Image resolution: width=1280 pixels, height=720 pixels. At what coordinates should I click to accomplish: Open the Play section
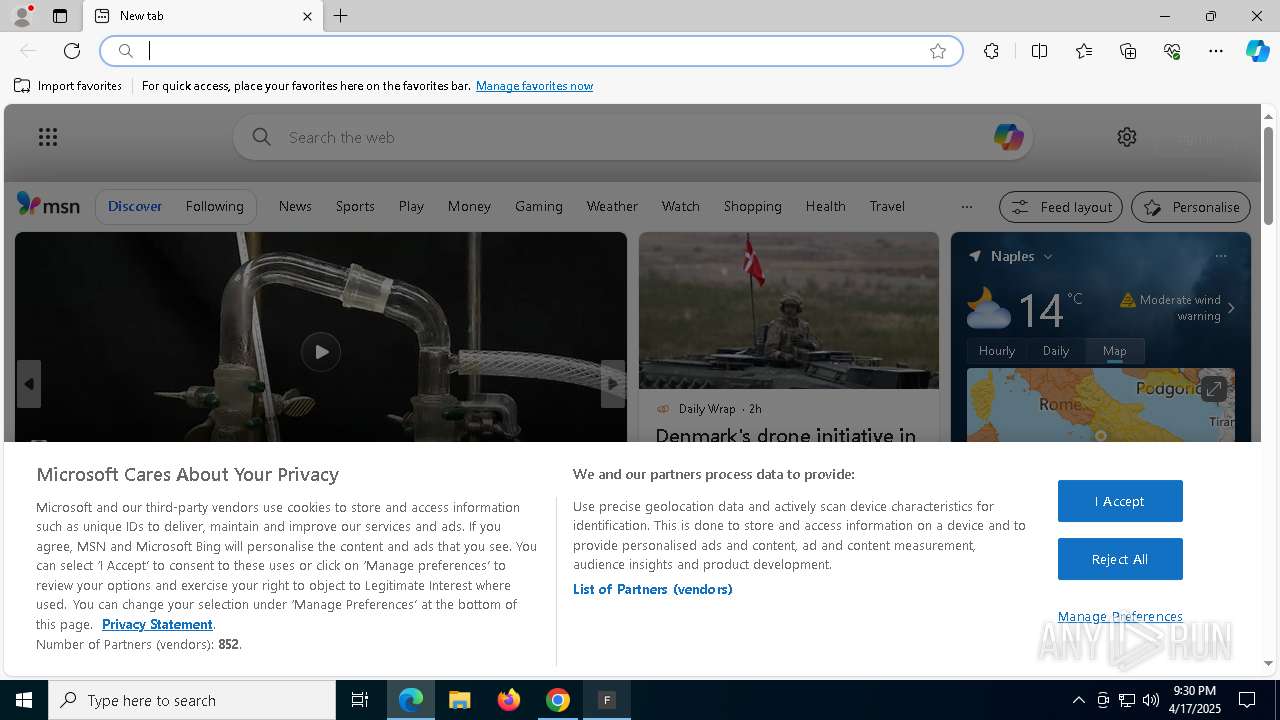click(x=411, y=206)
